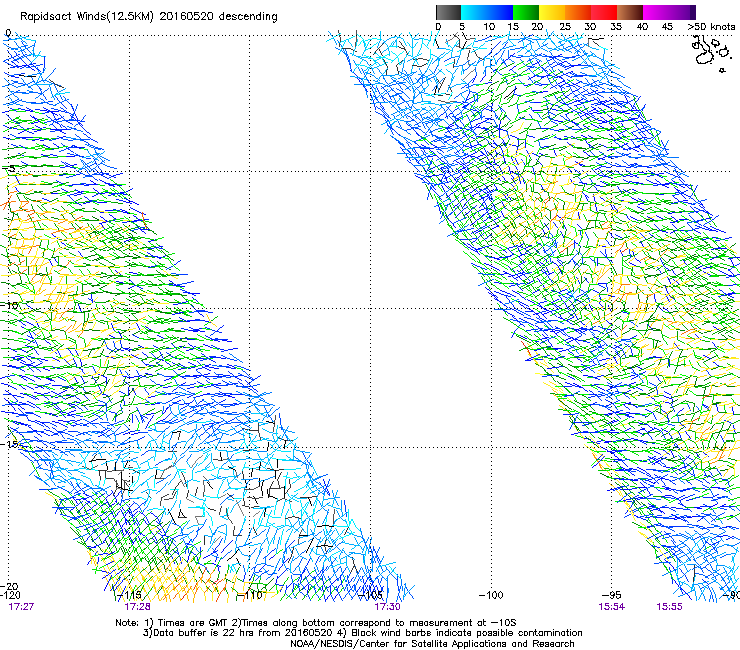Screen dimensions: 740x650
Task: Click the 'Note: 1) Times are GMT' footnote line
Action: point(316,623)
